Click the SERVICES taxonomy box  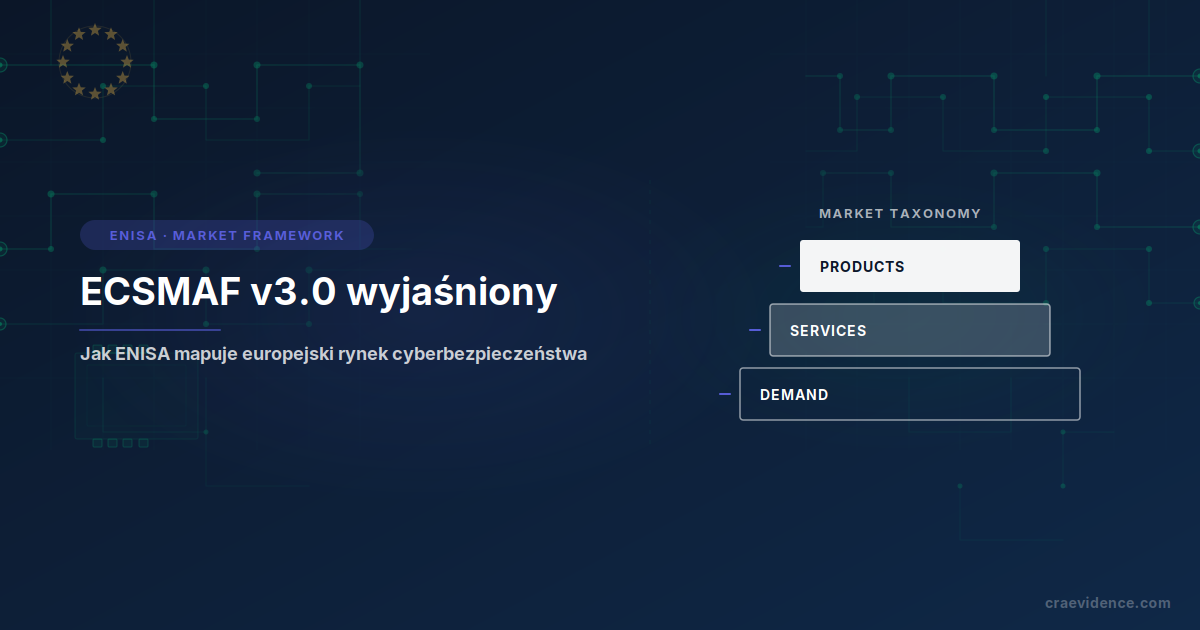[910, 330]
